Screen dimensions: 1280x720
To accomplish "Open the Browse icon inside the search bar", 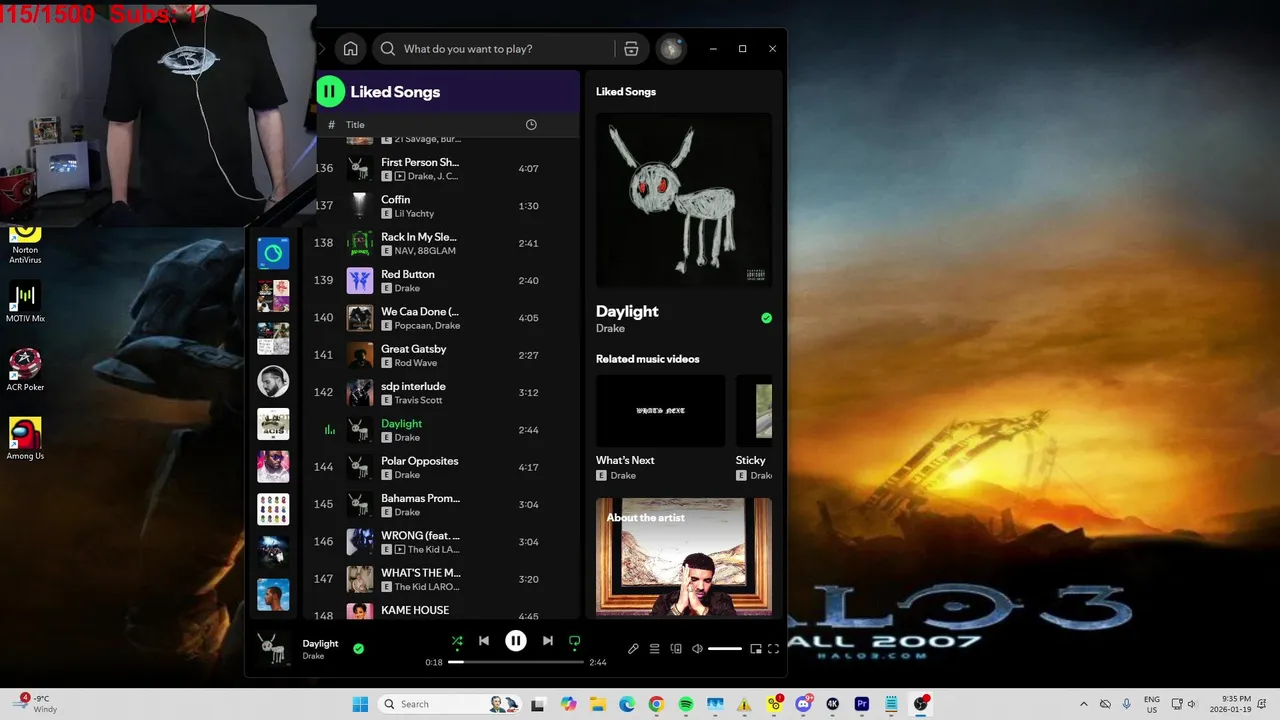I will click(631, 48).
